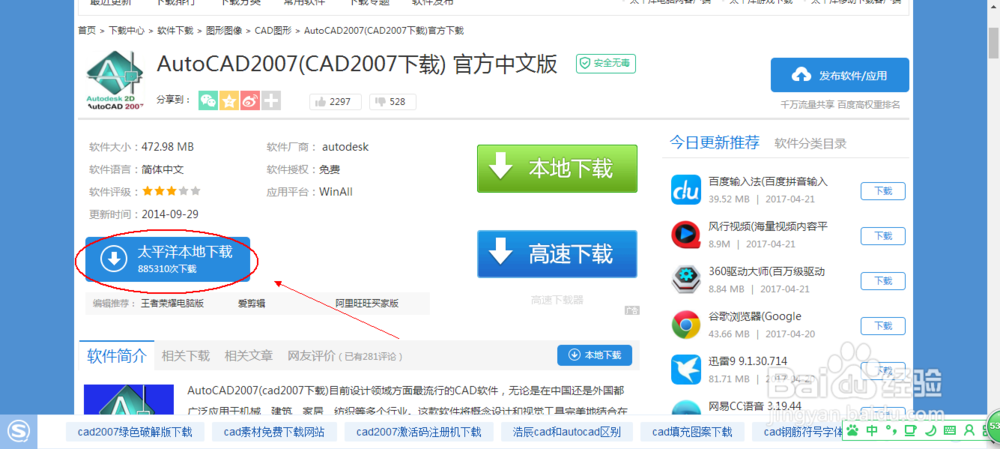The width and height of the screenshot is (1000, 449).
Task: Click cad素材免费下载网站 suggestion
Action: click(x=274, y=432)
